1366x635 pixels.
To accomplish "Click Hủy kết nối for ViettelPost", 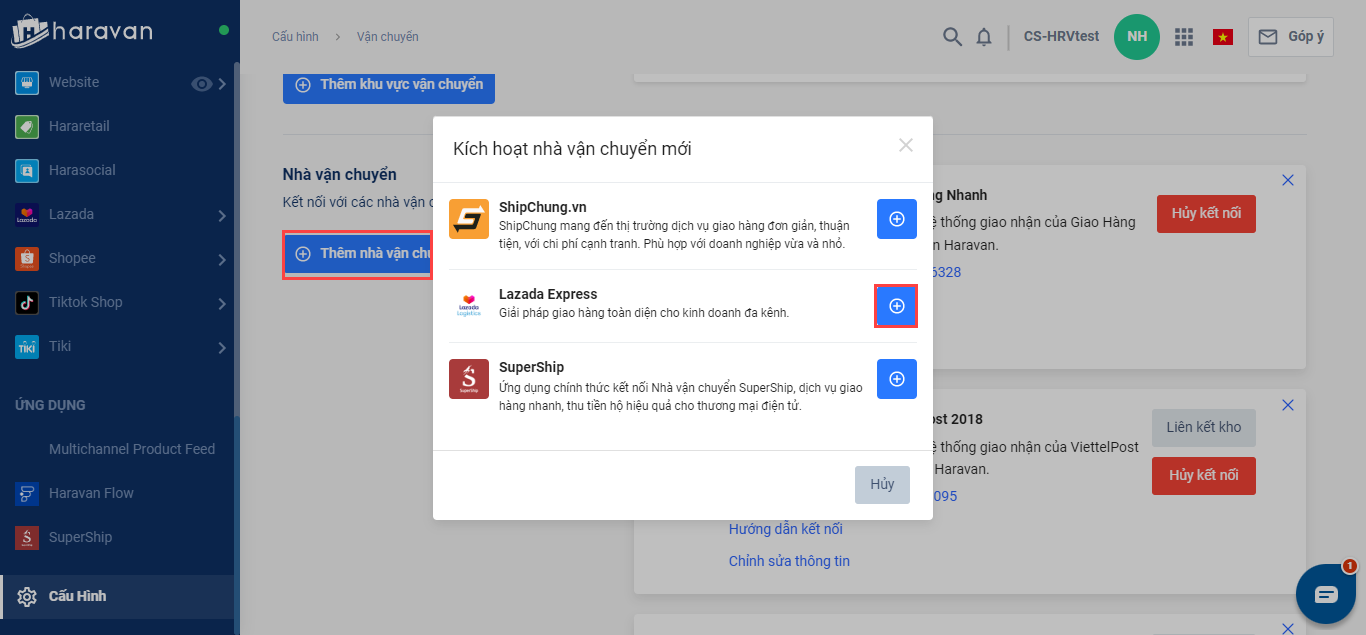I will [1204, 475].
